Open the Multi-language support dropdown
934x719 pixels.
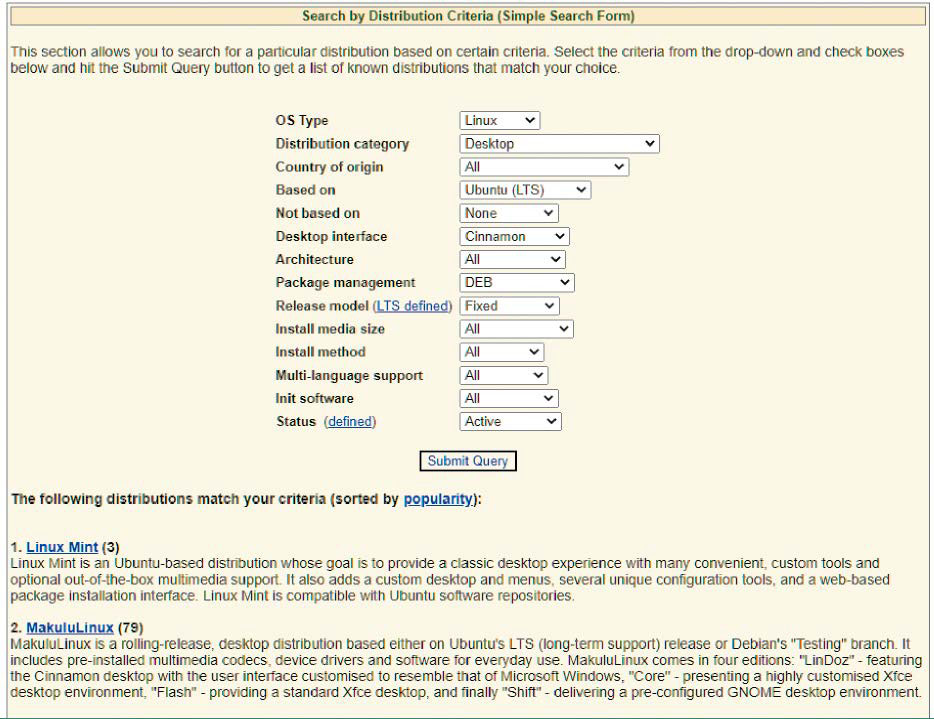[x=504, y=376]
